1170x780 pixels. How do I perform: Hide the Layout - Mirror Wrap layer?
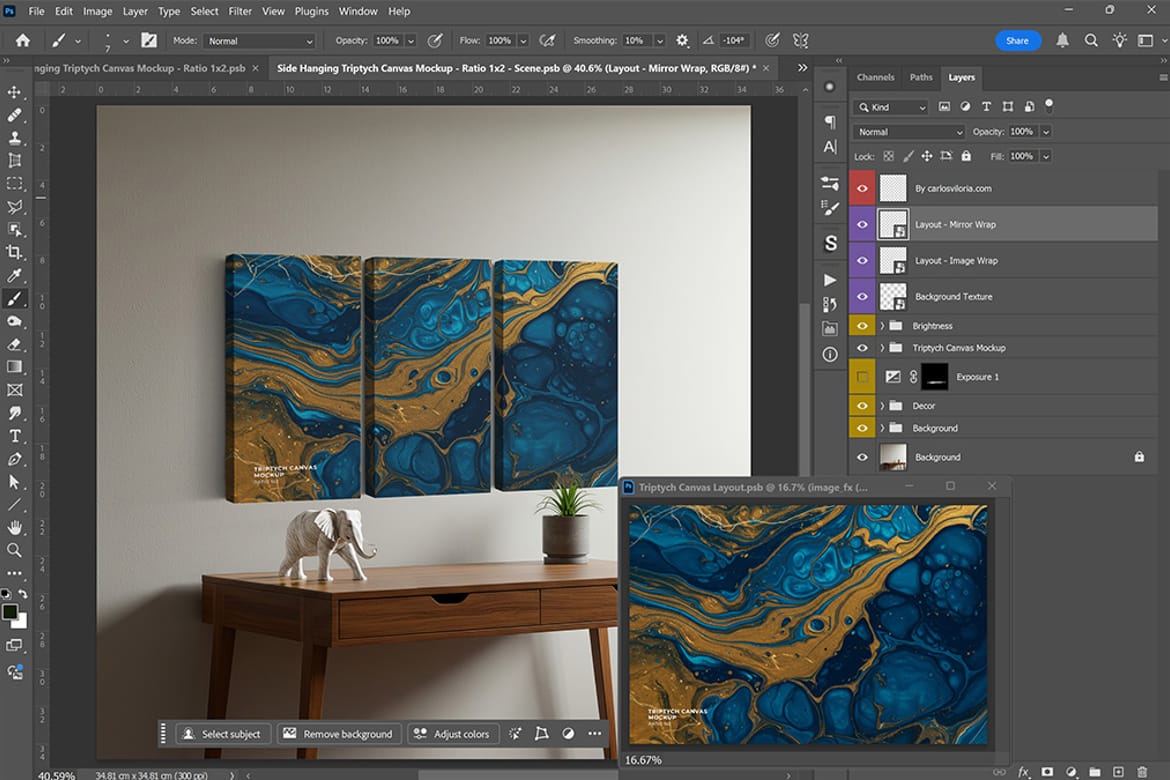[x=863, y=225]
